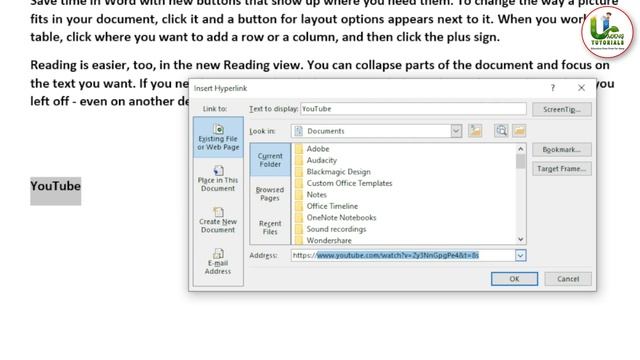
Task: Switch to Browsed Pages view
Action: pos(270,193)
